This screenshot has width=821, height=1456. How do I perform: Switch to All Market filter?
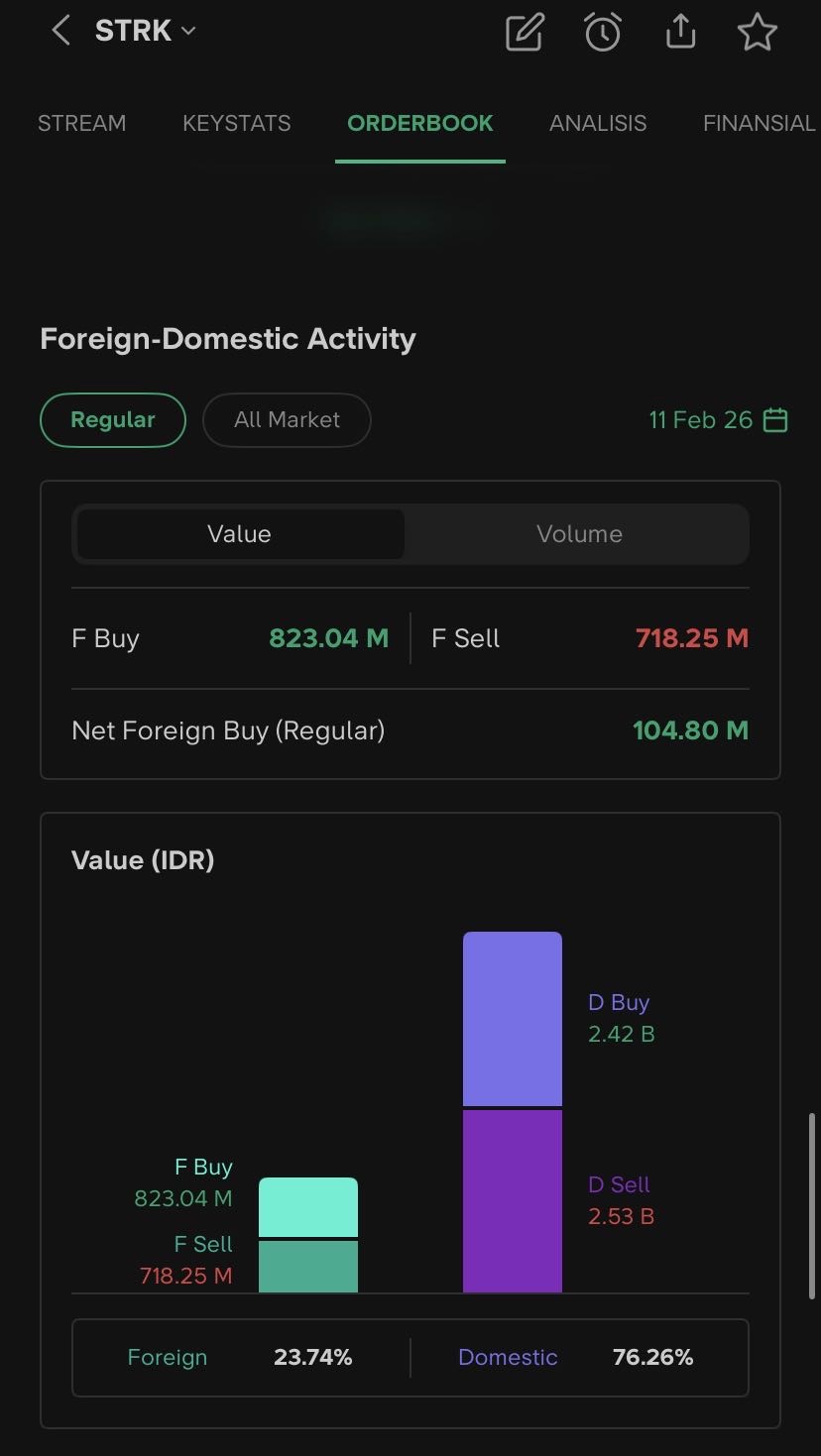pos(287,420)
